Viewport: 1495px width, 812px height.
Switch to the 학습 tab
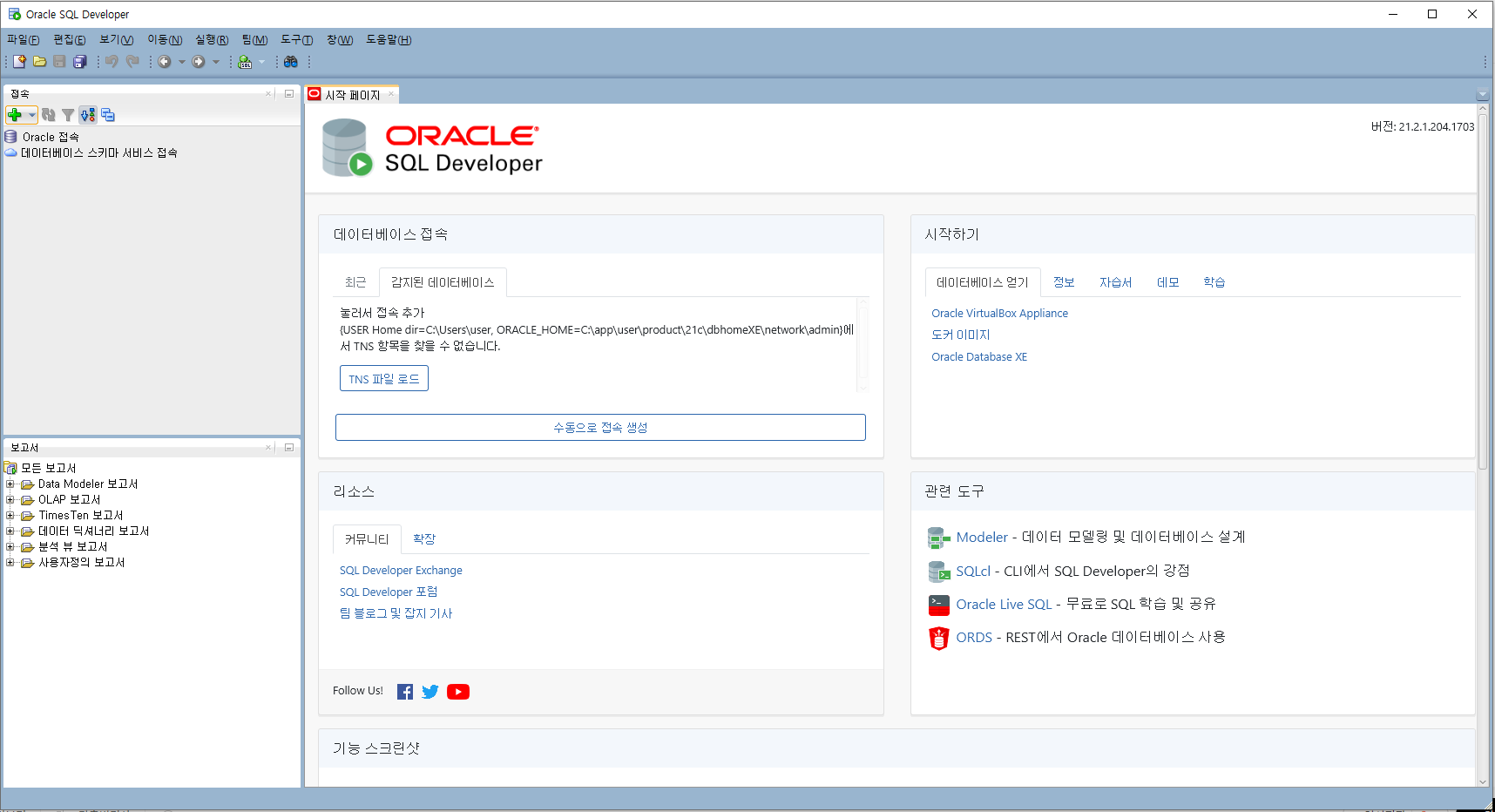click(1214, 282)
